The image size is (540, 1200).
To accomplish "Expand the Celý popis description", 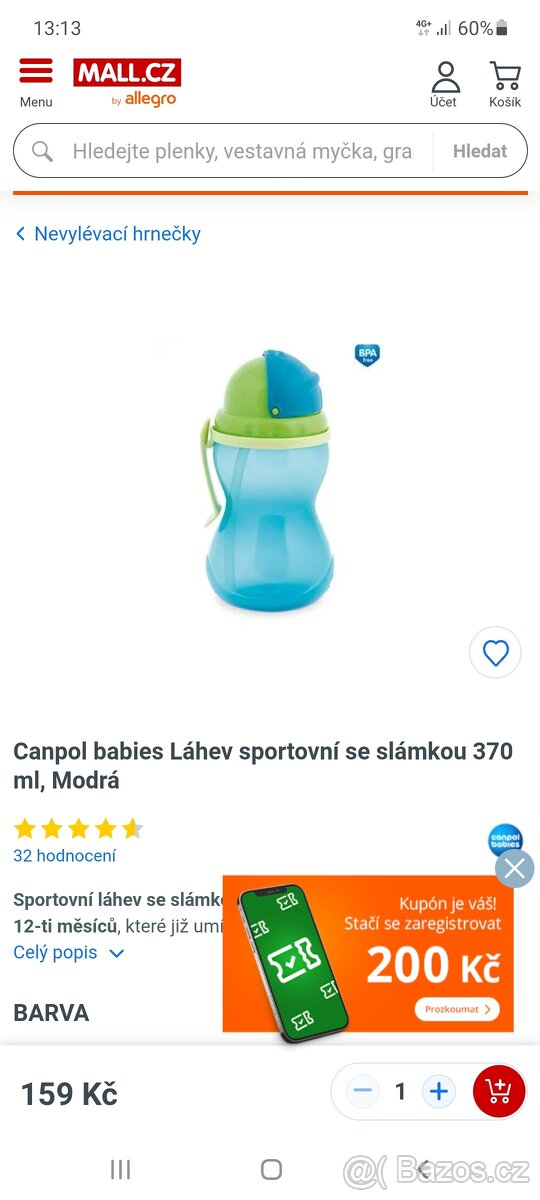I will [x=69, y=953].
